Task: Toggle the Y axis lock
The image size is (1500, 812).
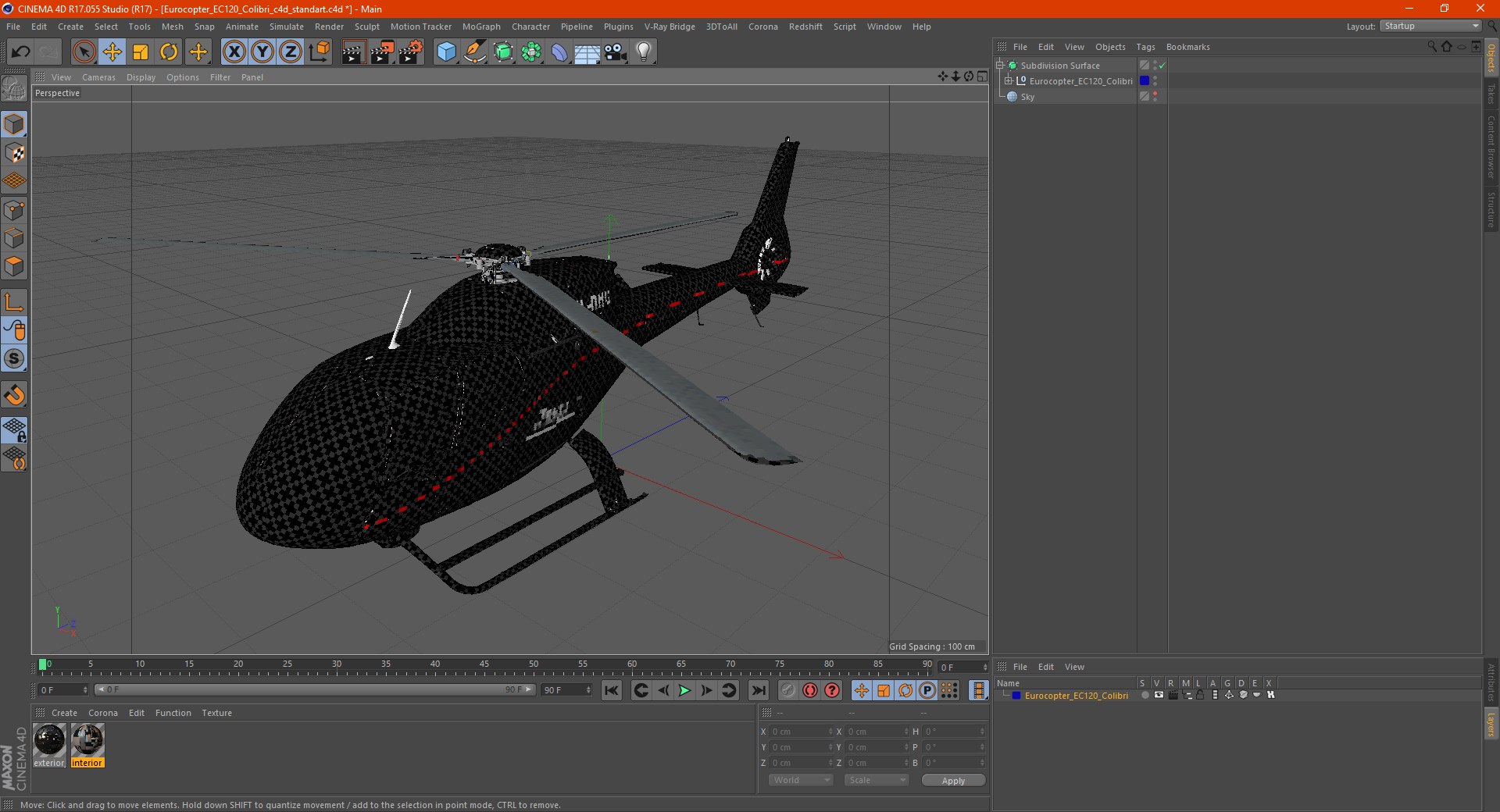Action: pos(262,52)
